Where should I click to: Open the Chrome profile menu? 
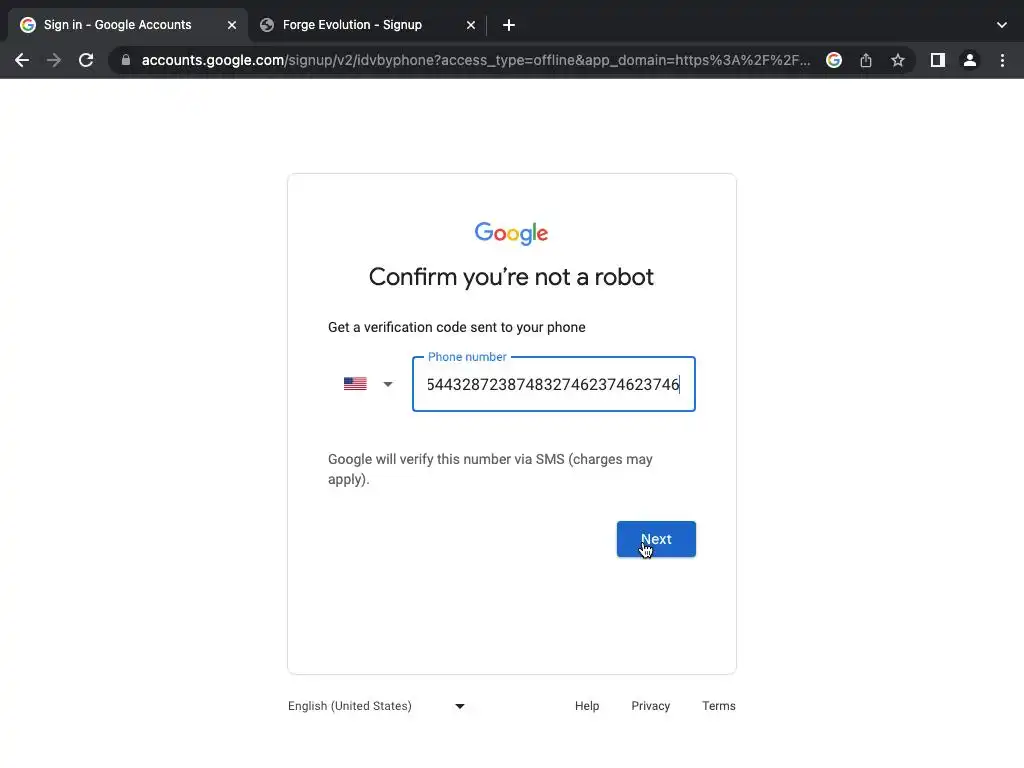coord(970,60)
